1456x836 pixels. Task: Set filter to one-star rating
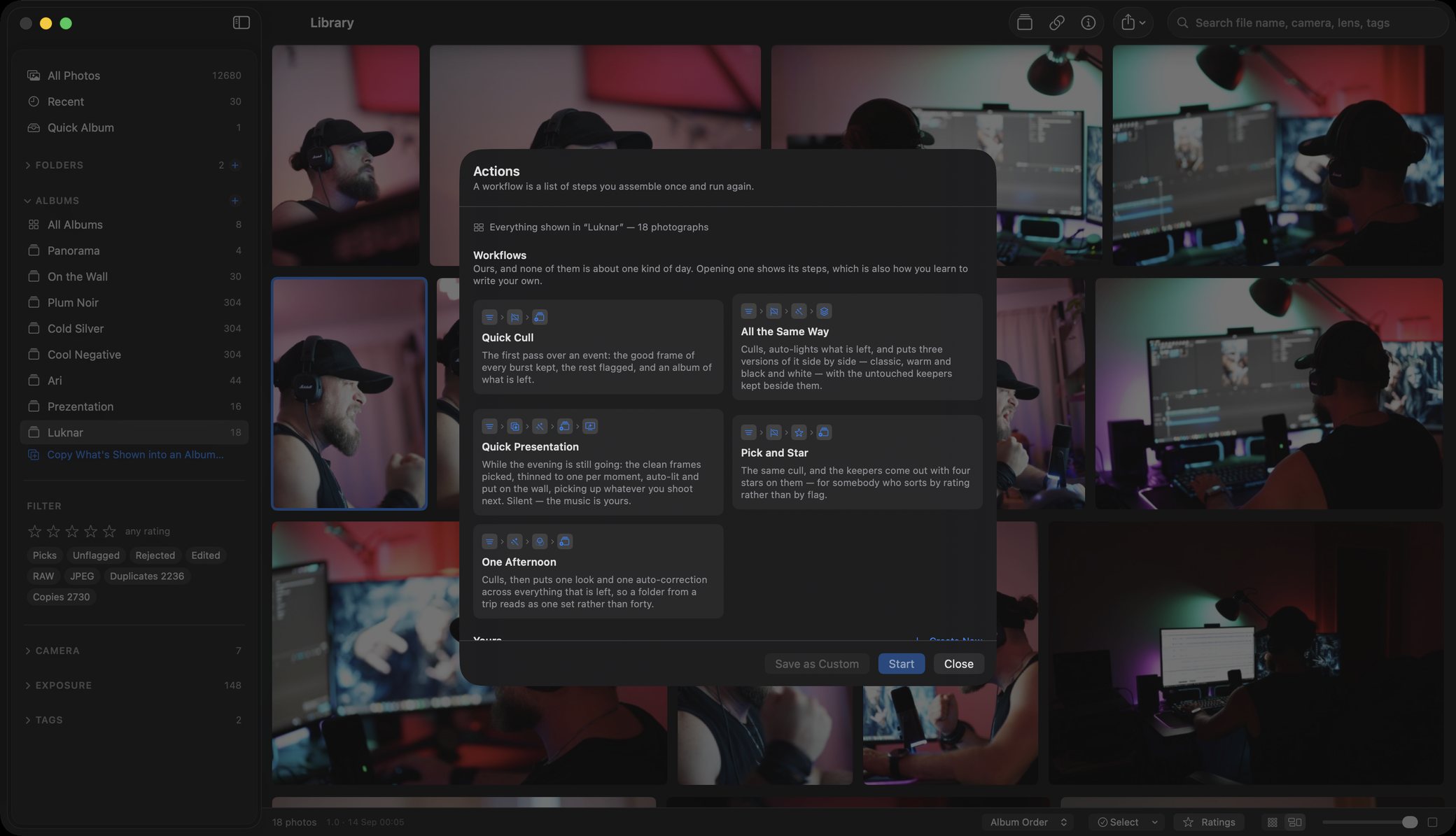tap(34, 532)
